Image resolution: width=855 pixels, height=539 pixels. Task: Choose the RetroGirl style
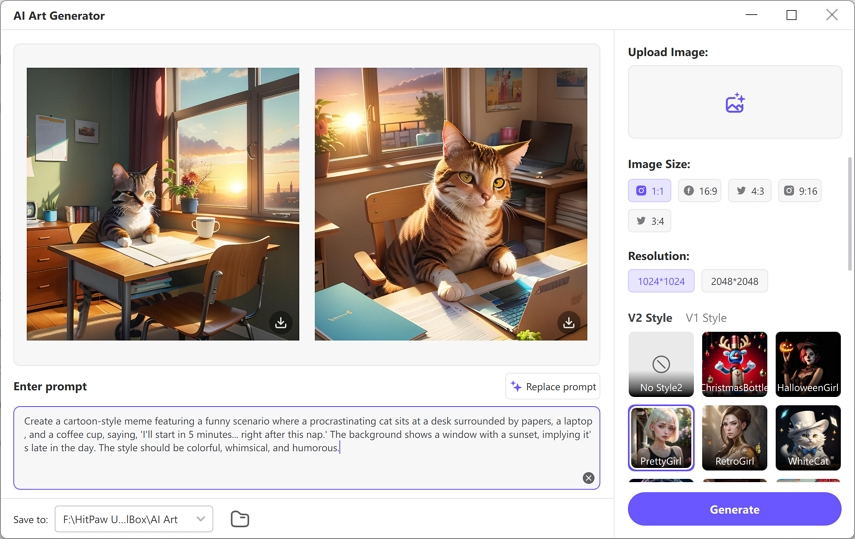pos(734,438)
